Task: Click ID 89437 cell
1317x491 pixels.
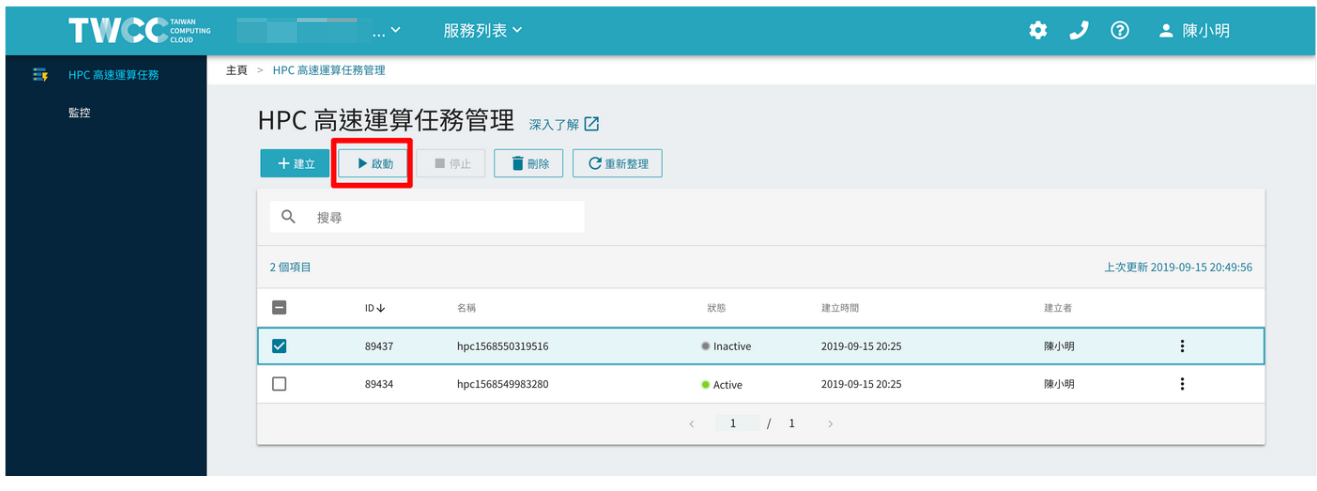Action: point(379,347)
